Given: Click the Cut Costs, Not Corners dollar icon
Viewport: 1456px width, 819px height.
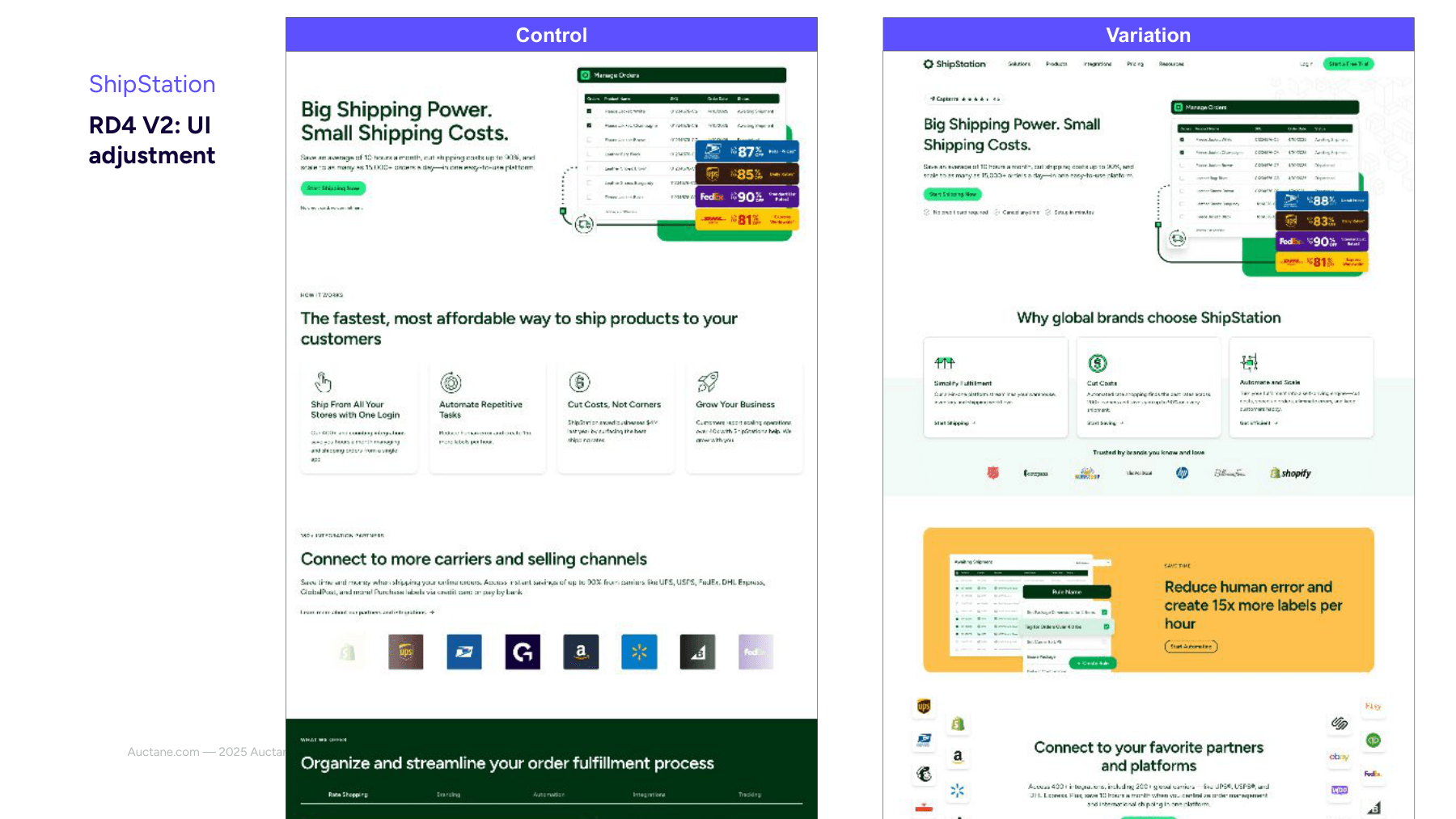Looking at the screenshot, I should pos(579,382).
